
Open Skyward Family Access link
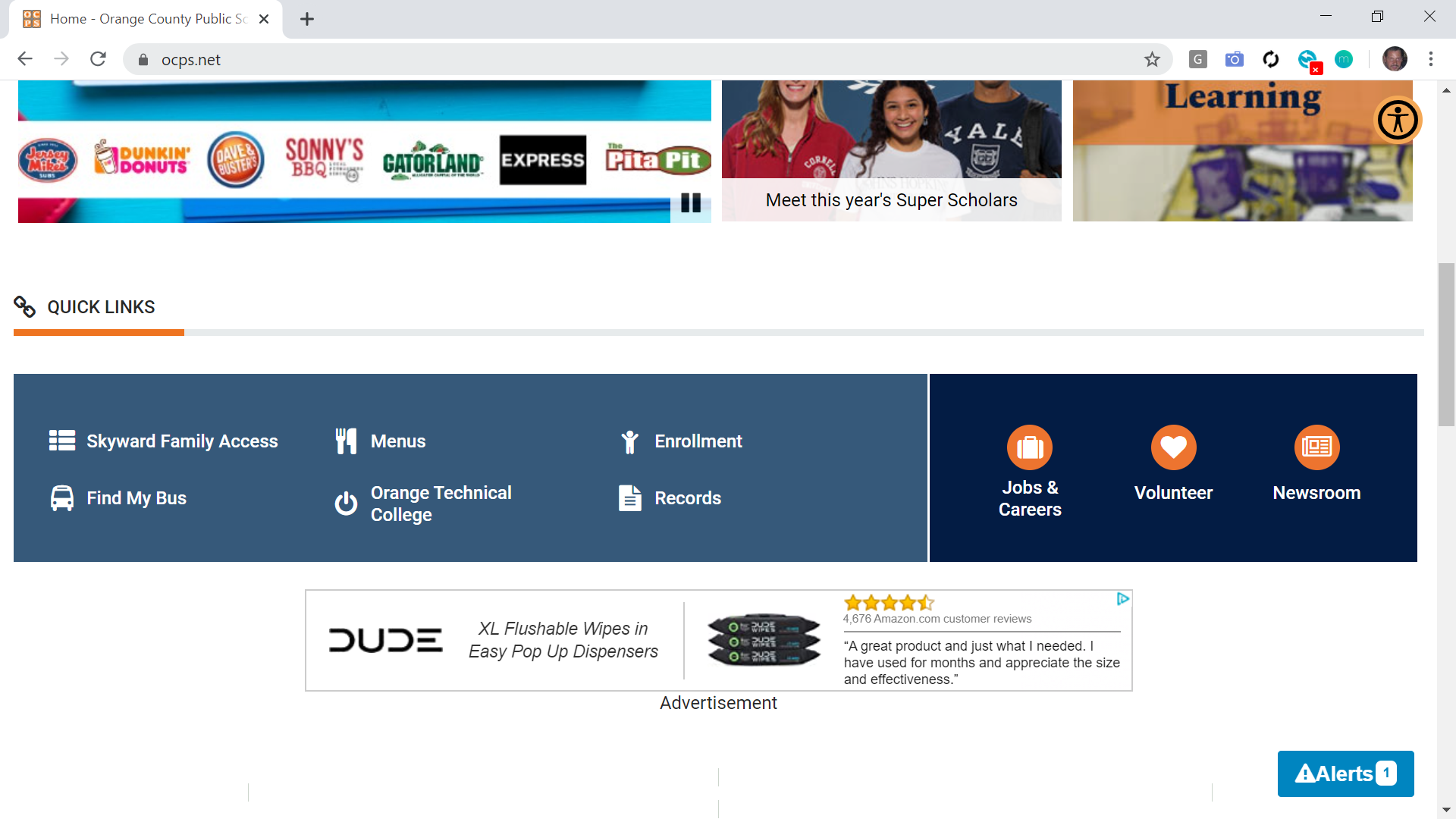click(182, 441)
